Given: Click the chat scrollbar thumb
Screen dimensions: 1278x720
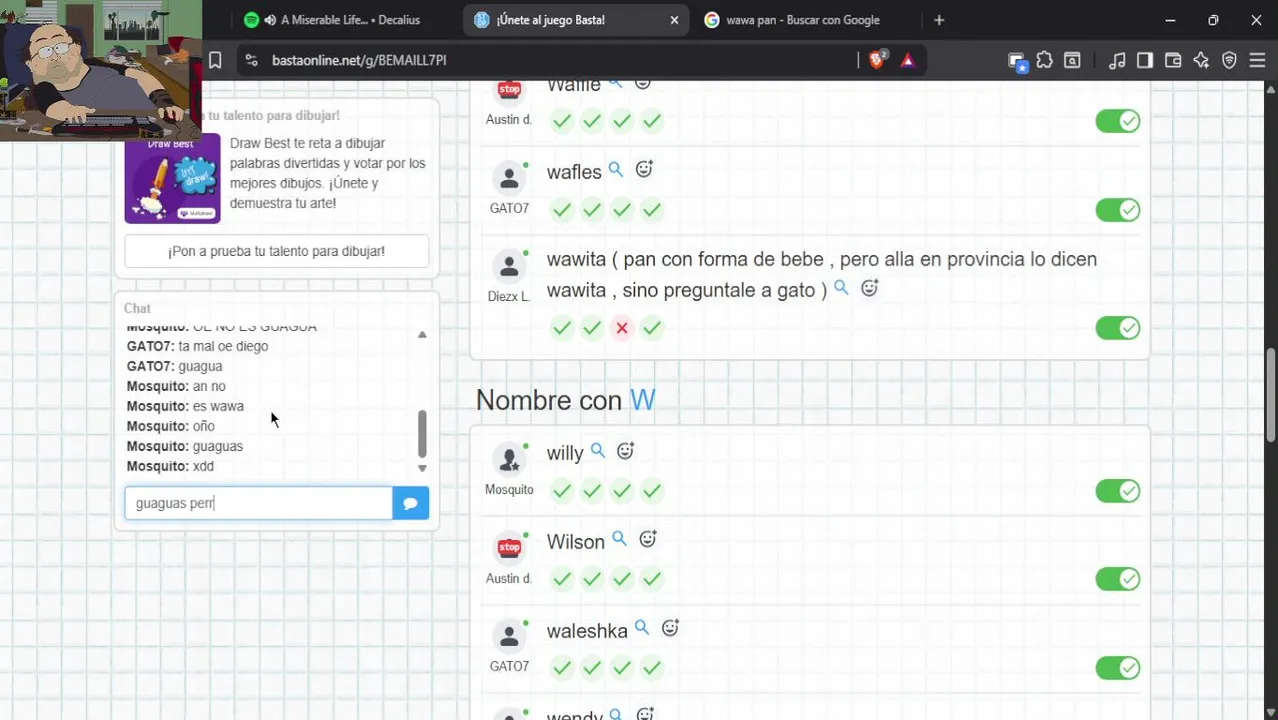Looking at the screenshot, I should point(422,433).
